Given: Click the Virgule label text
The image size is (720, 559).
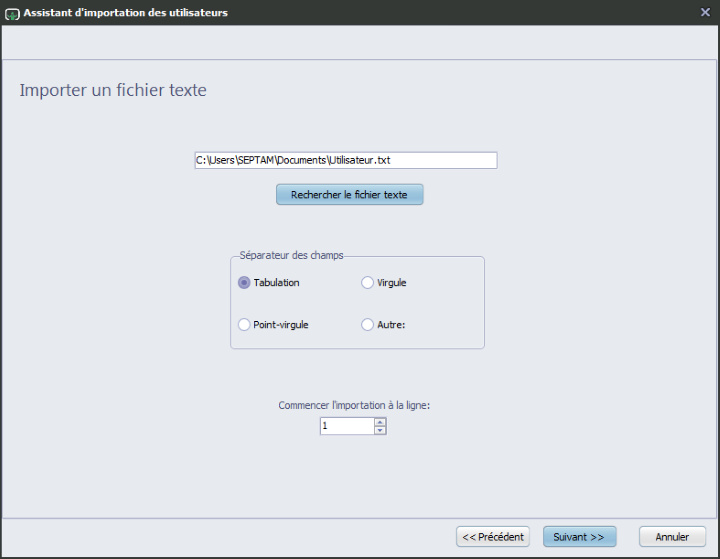Looking at the screenshot, I should point(392,283).
